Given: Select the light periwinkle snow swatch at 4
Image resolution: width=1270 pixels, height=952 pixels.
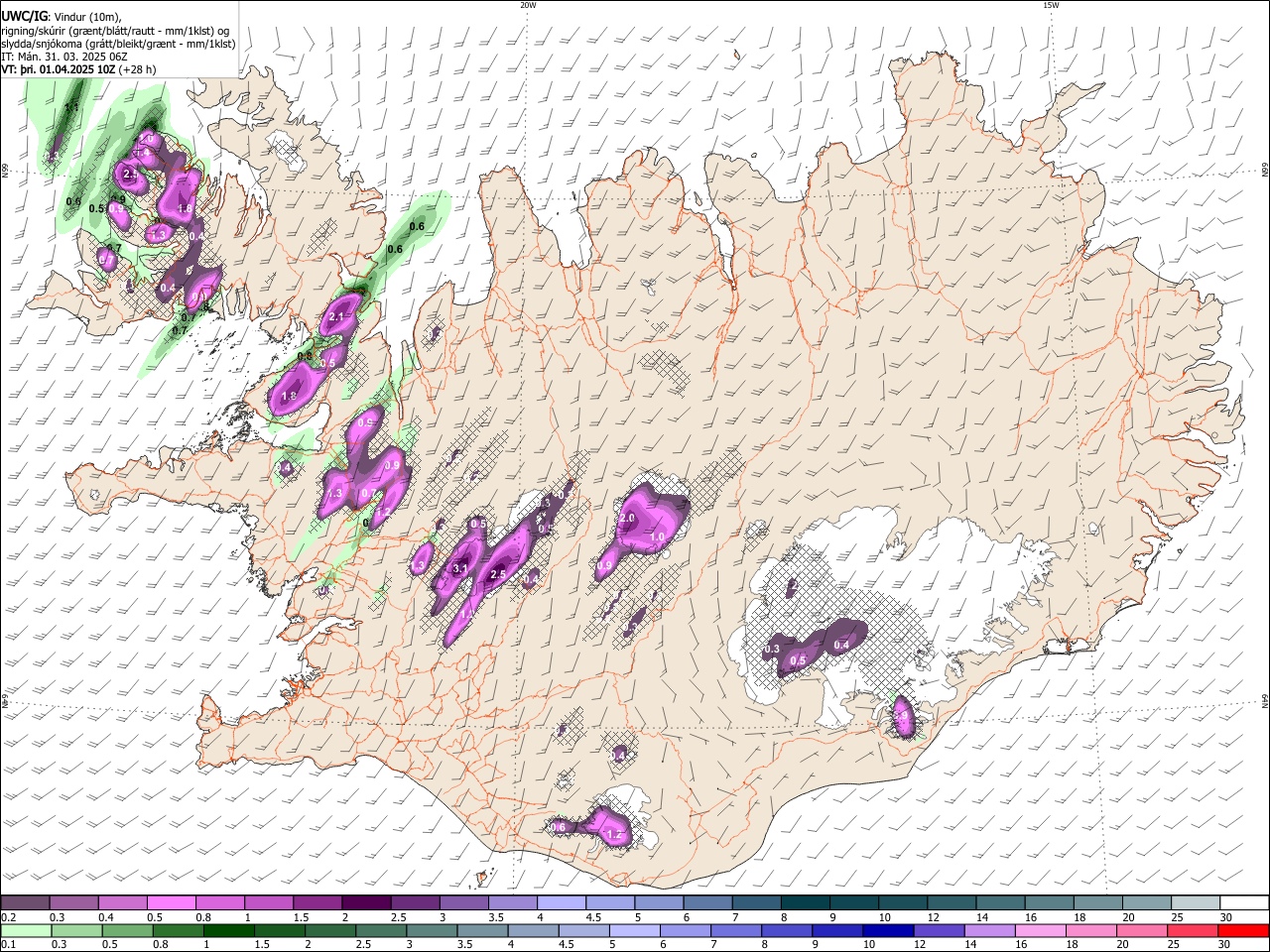Looking at the screenshot, I should pos(561,902).
